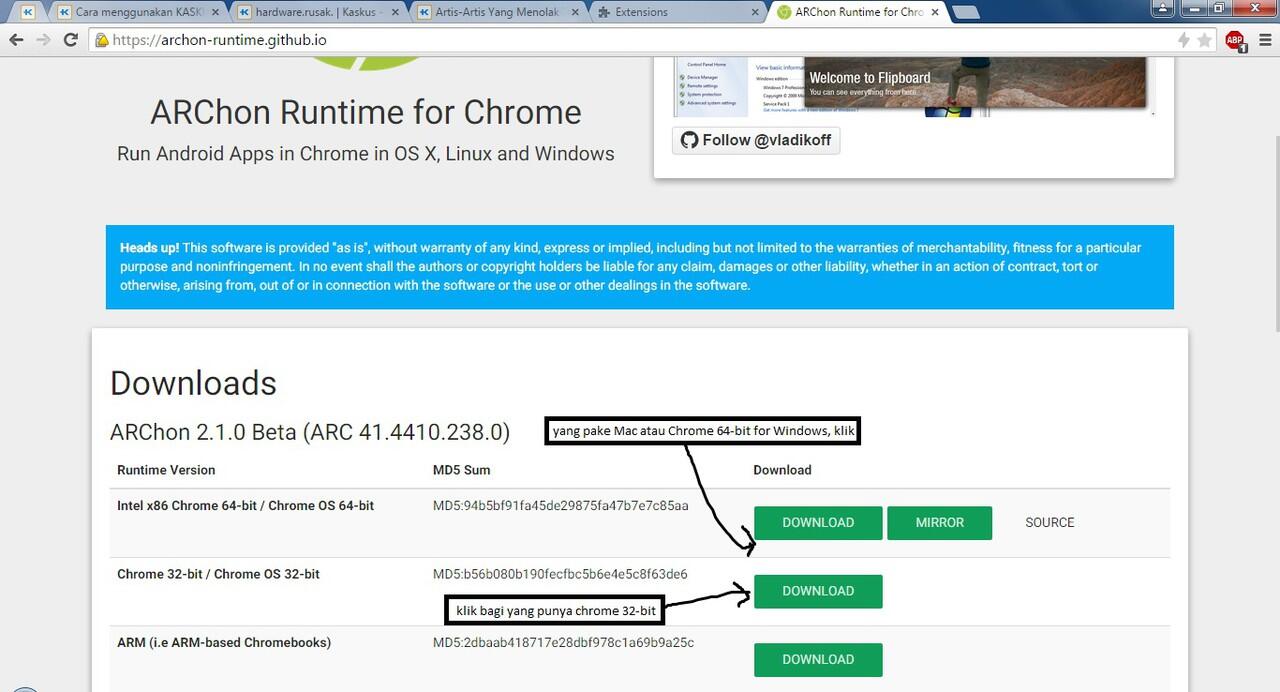Click the back navigation arrow
The image size is (1280, 692).
pos(16,40)
